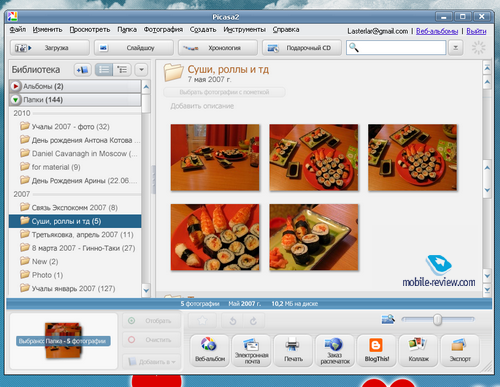Image resolution: width=500 pixels, height=387 pixels.
Task: Select folder Суши, роллы и тд (5)
Action: (75, 221)
